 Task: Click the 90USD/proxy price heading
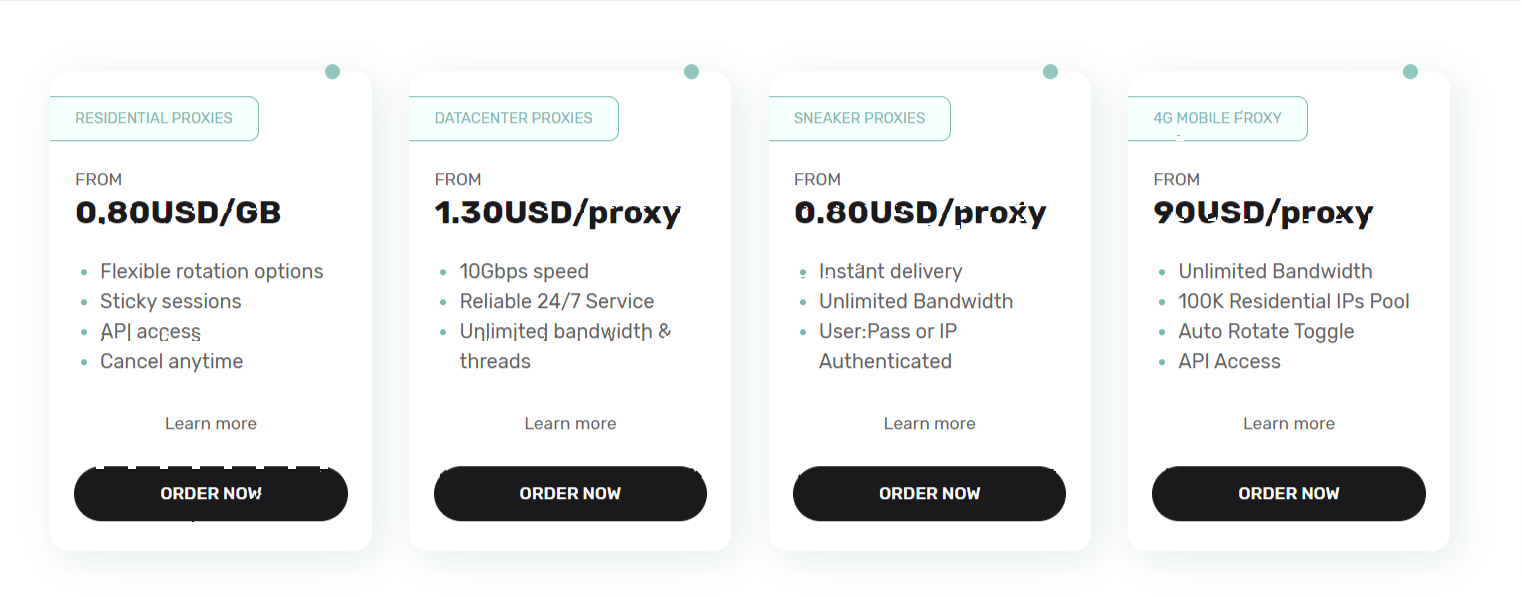click(1262, 213)
